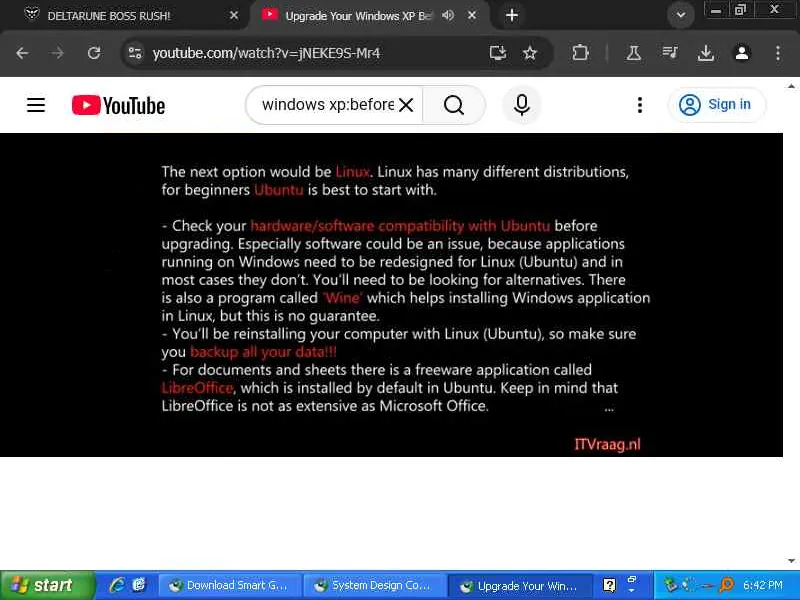
Task: Run YouTube search with magnifier button
Action: pos(454,105)
